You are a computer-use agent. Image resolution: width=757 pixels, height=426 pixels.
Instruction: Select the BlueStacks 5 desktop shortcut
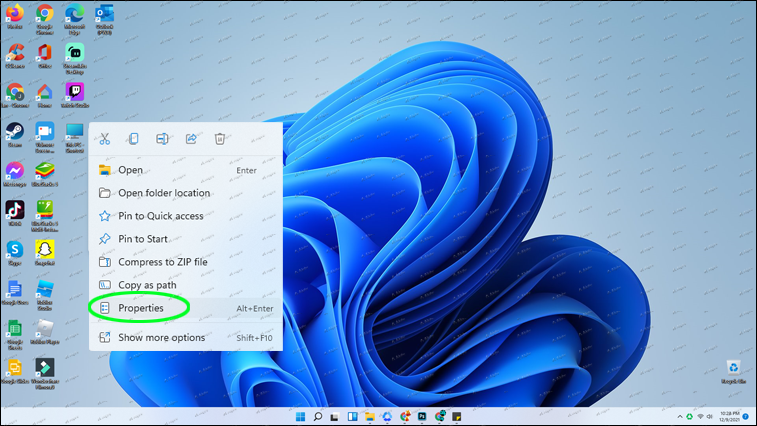tap(44, 174)
